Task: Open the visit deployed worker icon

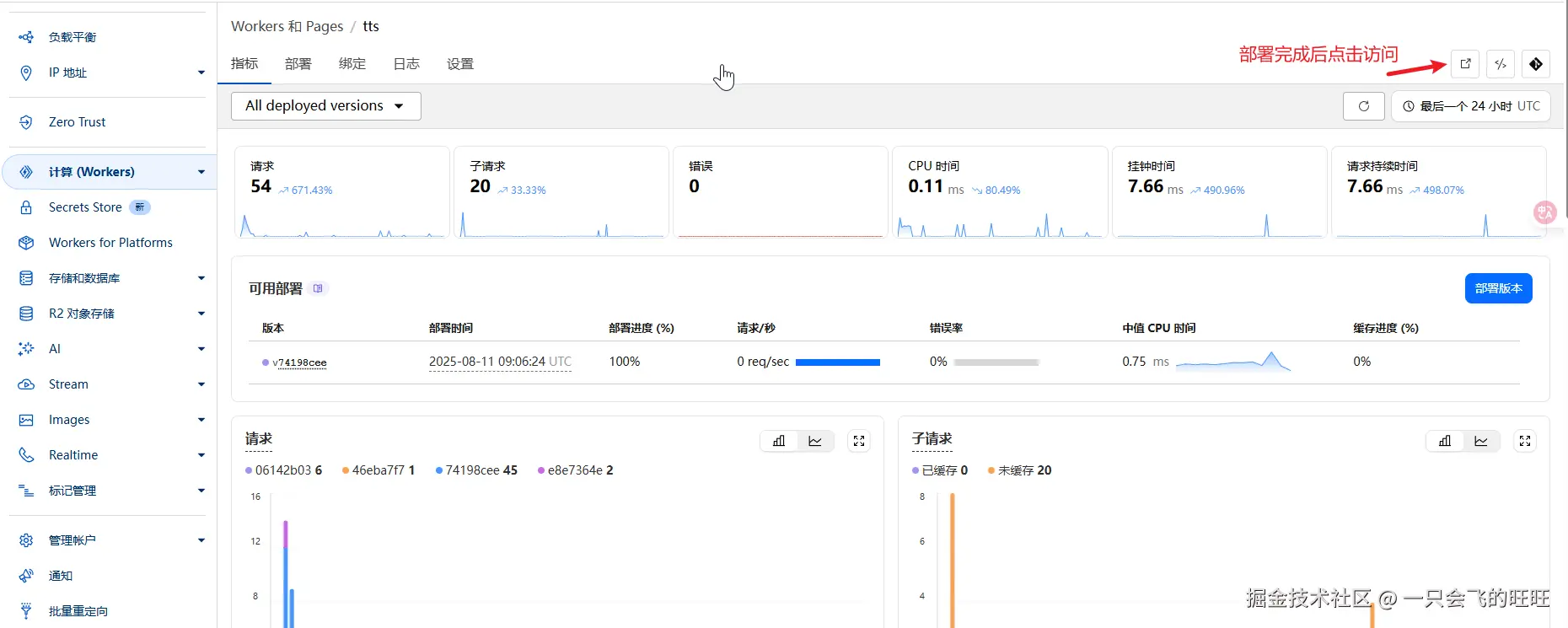Action: coord(1465,64)
